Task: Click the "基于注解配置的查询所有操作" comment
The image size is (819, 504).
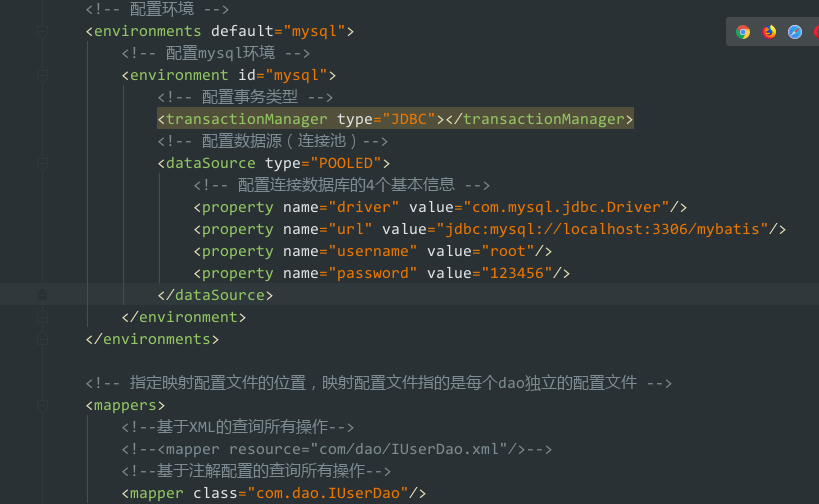Action: [x=256, y=471]
